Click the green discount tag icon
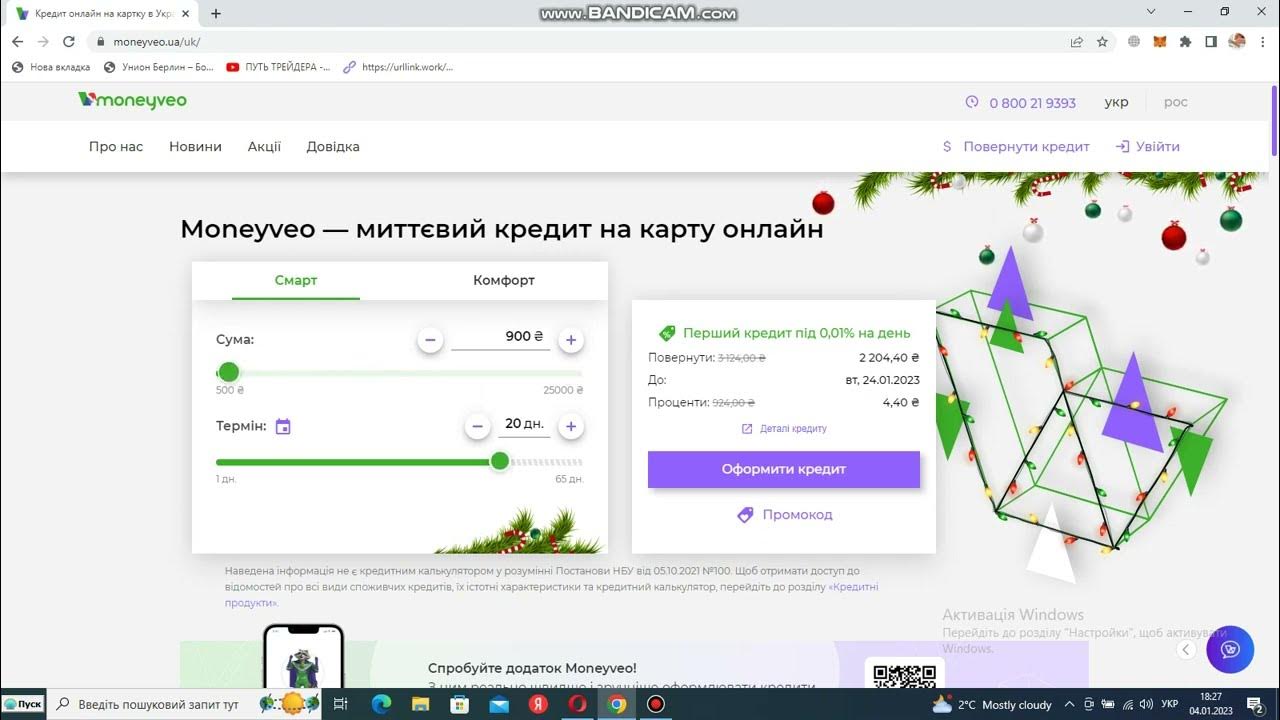 [x=667, y=333]
